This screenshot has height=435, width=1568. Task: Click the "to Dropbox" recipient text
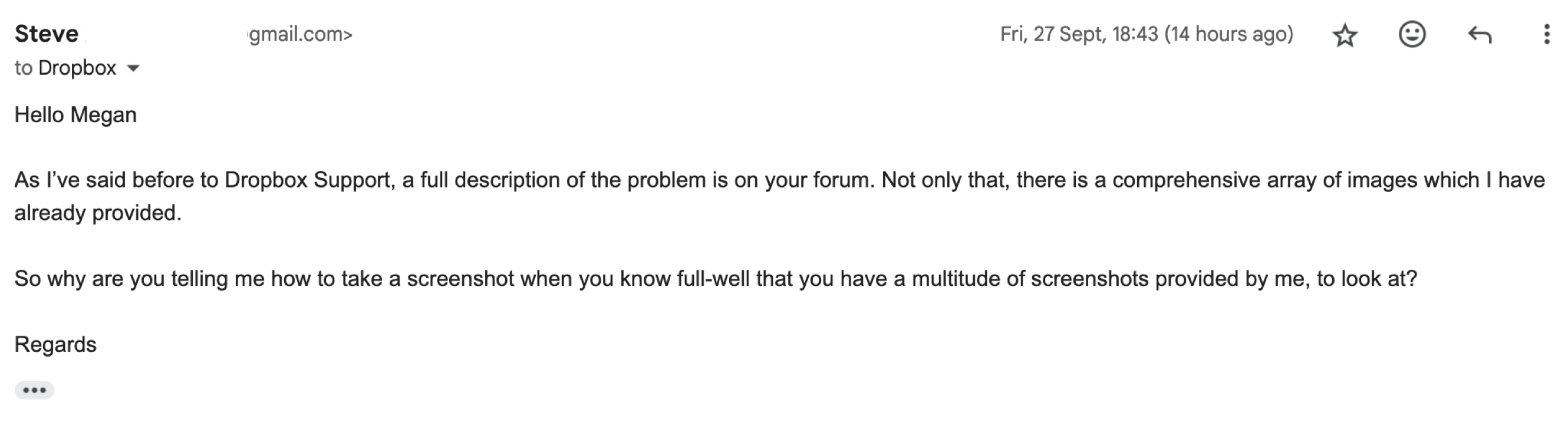(65, 68)
